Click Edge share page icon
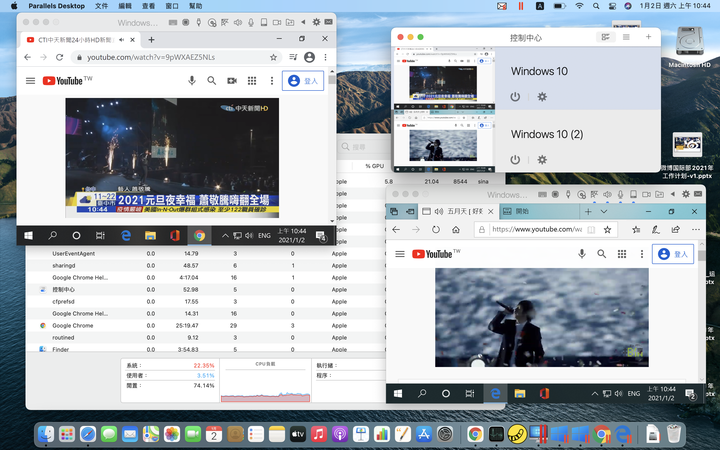 (x=675, y=230)
